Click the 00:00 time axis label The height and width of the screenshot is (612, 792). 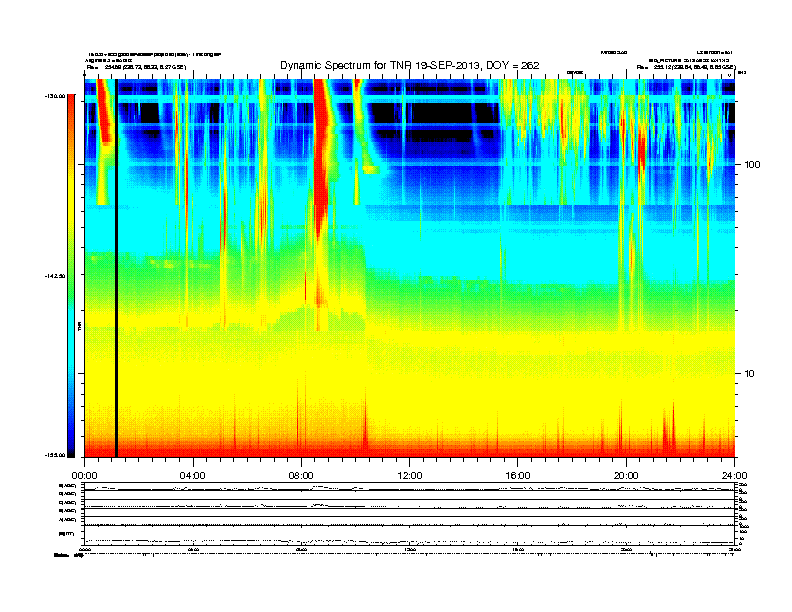point(84,475)
